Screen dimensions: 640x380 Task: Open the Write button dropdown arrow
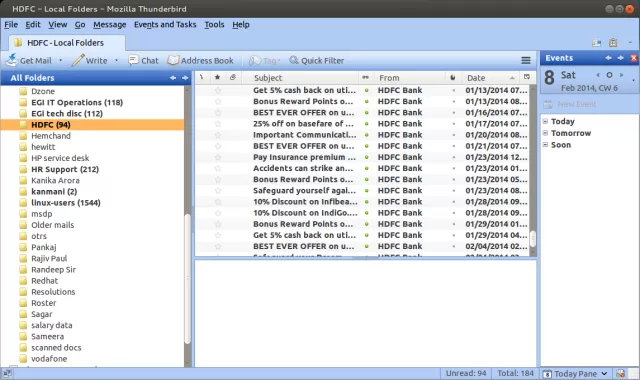tap(116, 60)
